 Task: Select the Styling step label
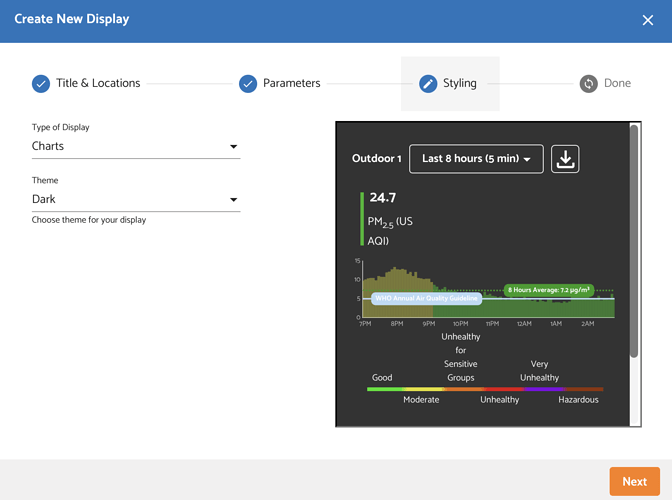coord(459,83)
